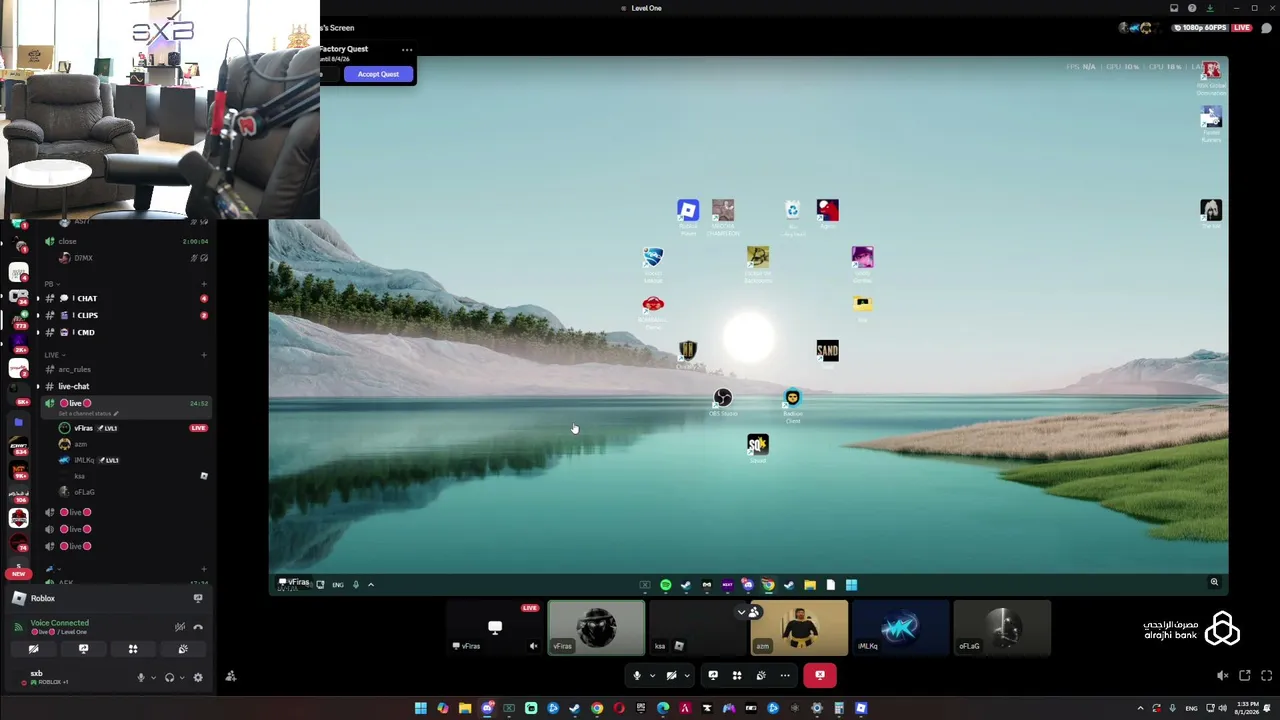Share screen from voice panel
The height and width of the screenshot is (720, 1280).
tap(83, 649)
